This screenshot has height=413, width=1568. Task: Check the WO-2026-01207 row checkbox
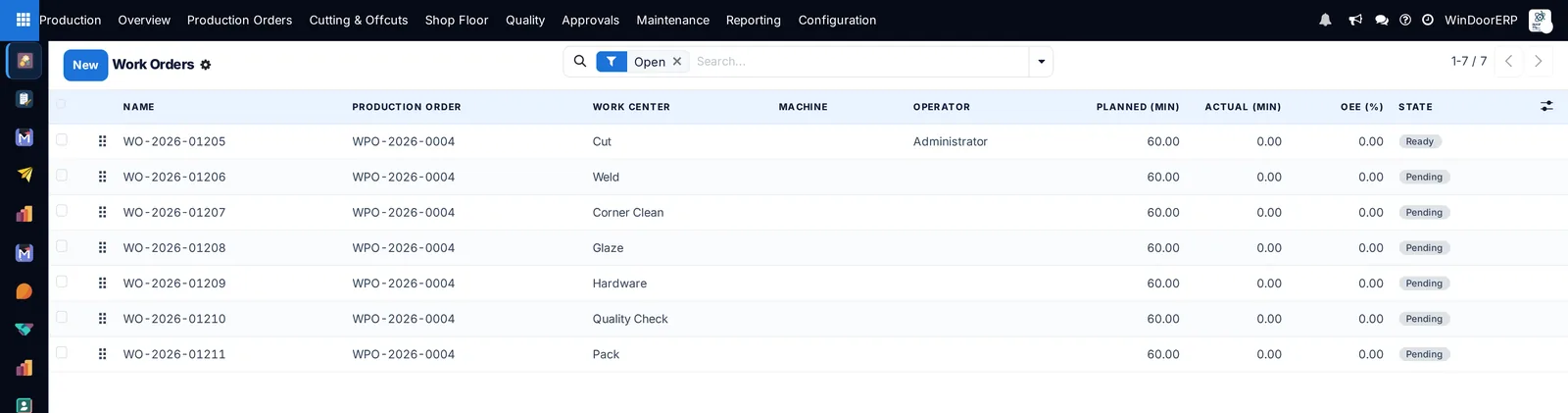[x=62, y=210]
